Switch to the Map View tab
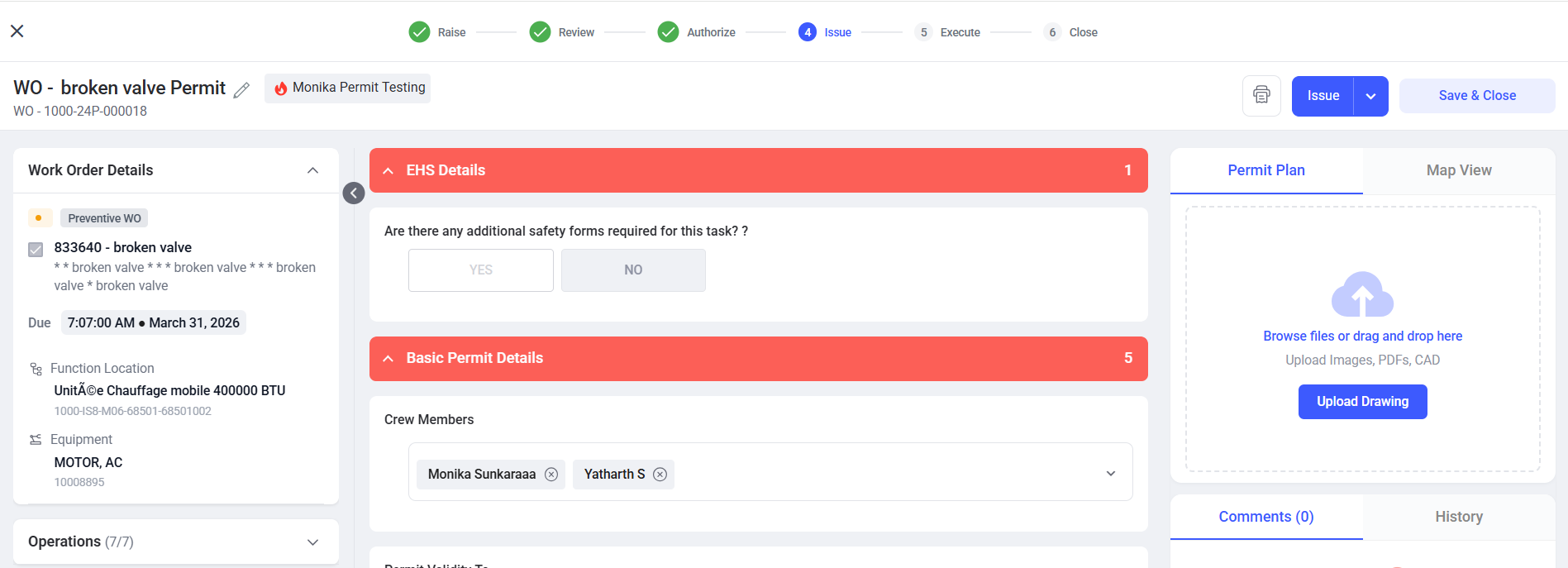The height and width of the screenshot is (568, 1568). (1459, 170)
